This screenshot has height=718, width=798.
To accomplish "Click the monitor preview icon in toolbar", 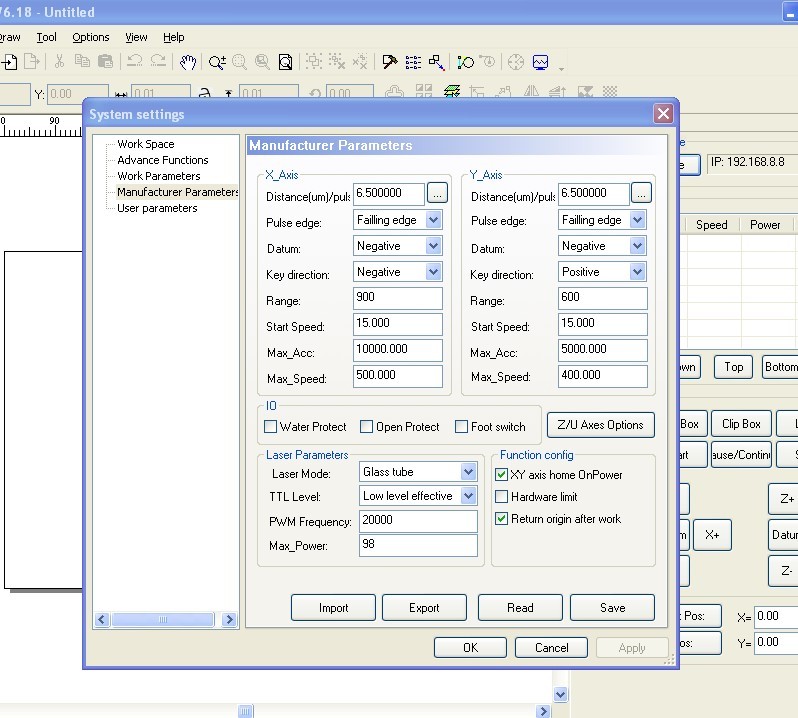I will tap(541, 62).
